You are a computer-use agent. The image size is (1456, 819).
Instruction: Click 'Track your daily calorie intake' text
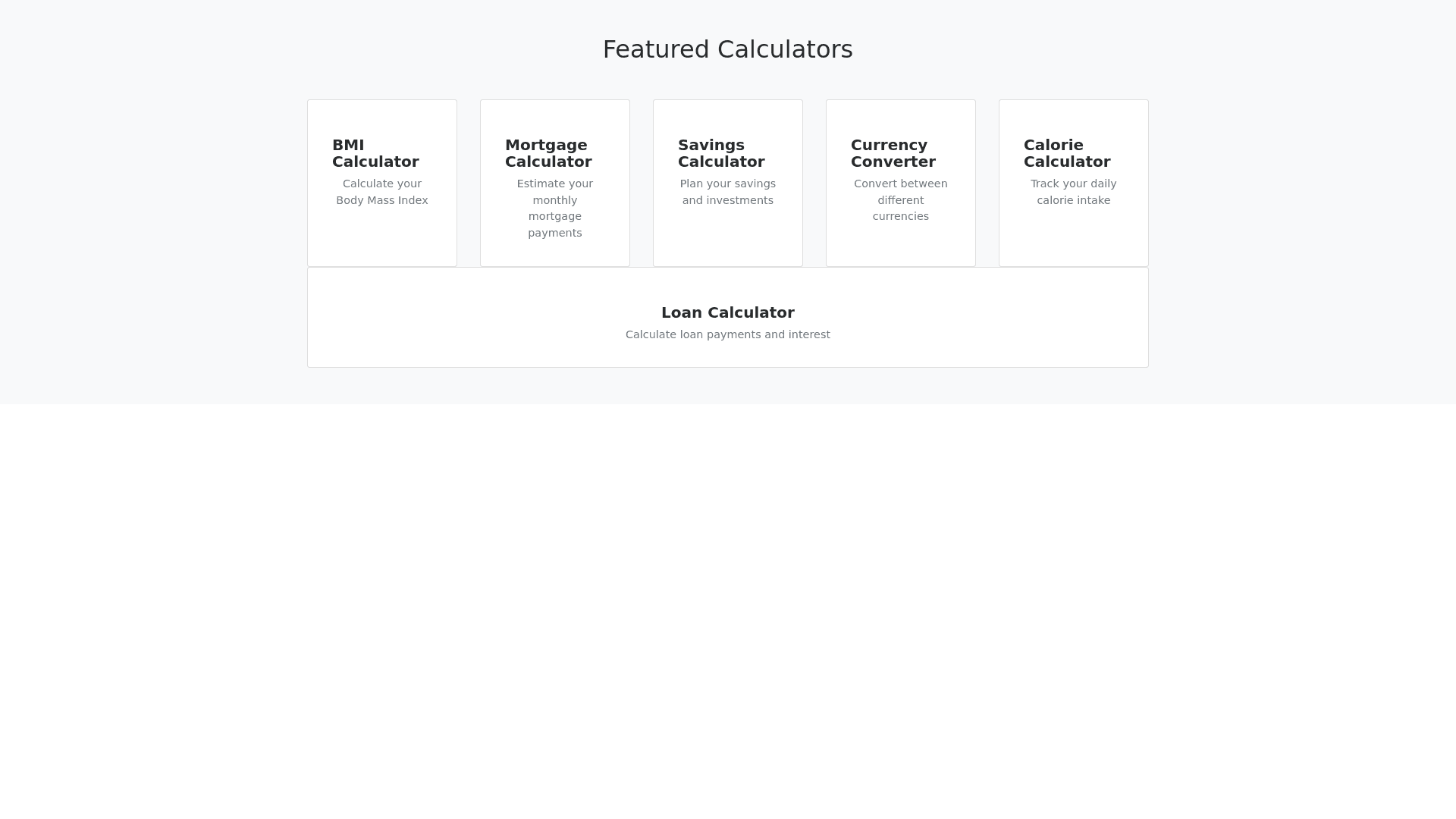pyautogui.click(x=1074, y=192)
